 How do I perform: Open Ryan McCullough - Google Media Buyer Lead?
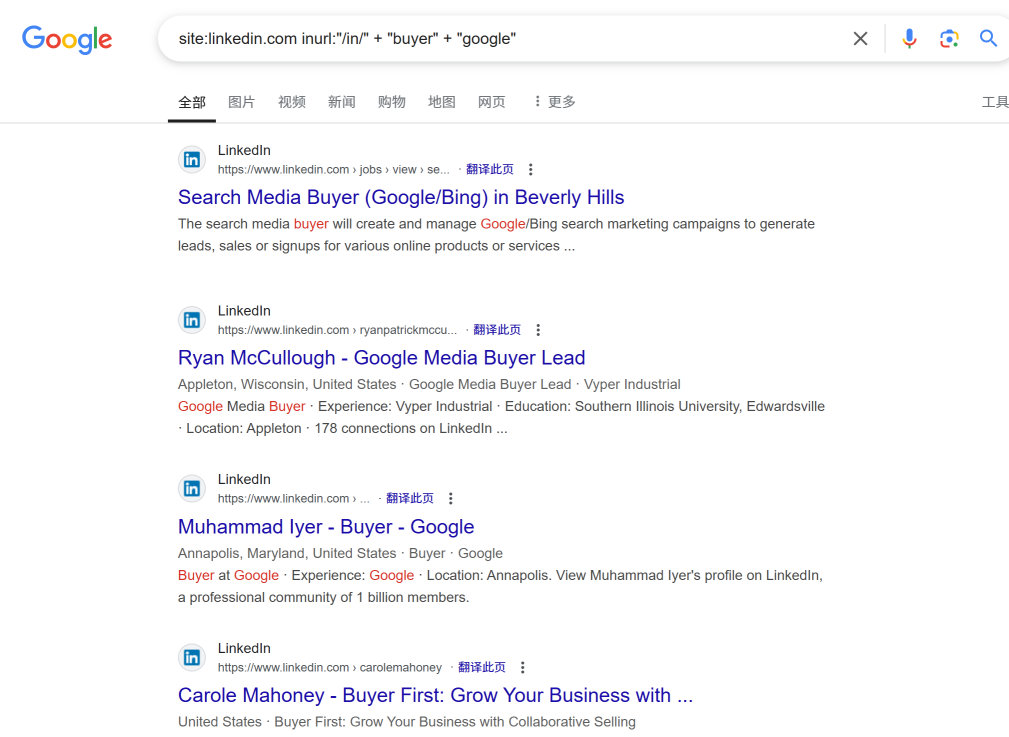[x=382, y=357]
